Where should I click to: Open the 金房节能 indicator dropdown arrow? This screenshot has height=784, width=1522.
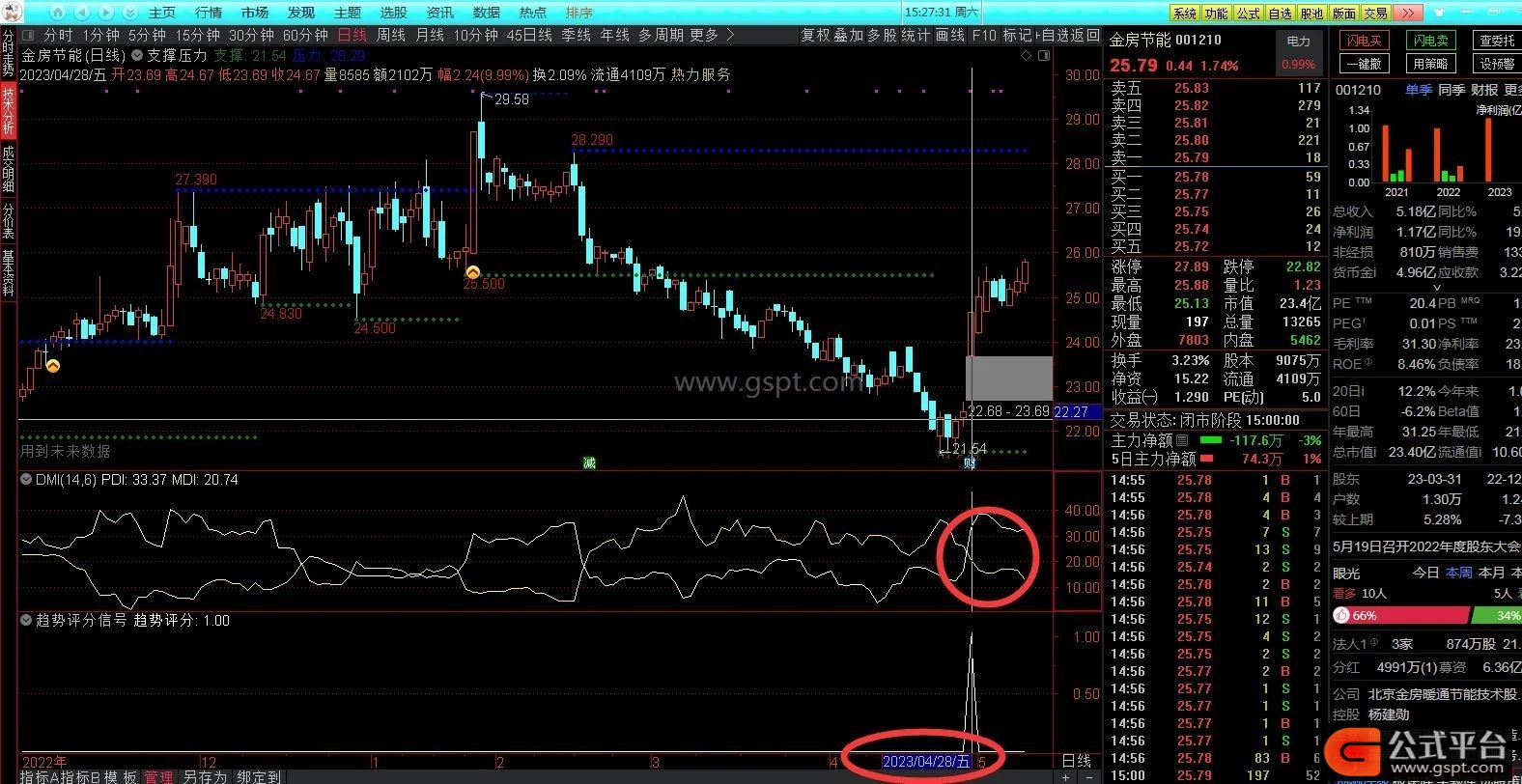point(136,55)
